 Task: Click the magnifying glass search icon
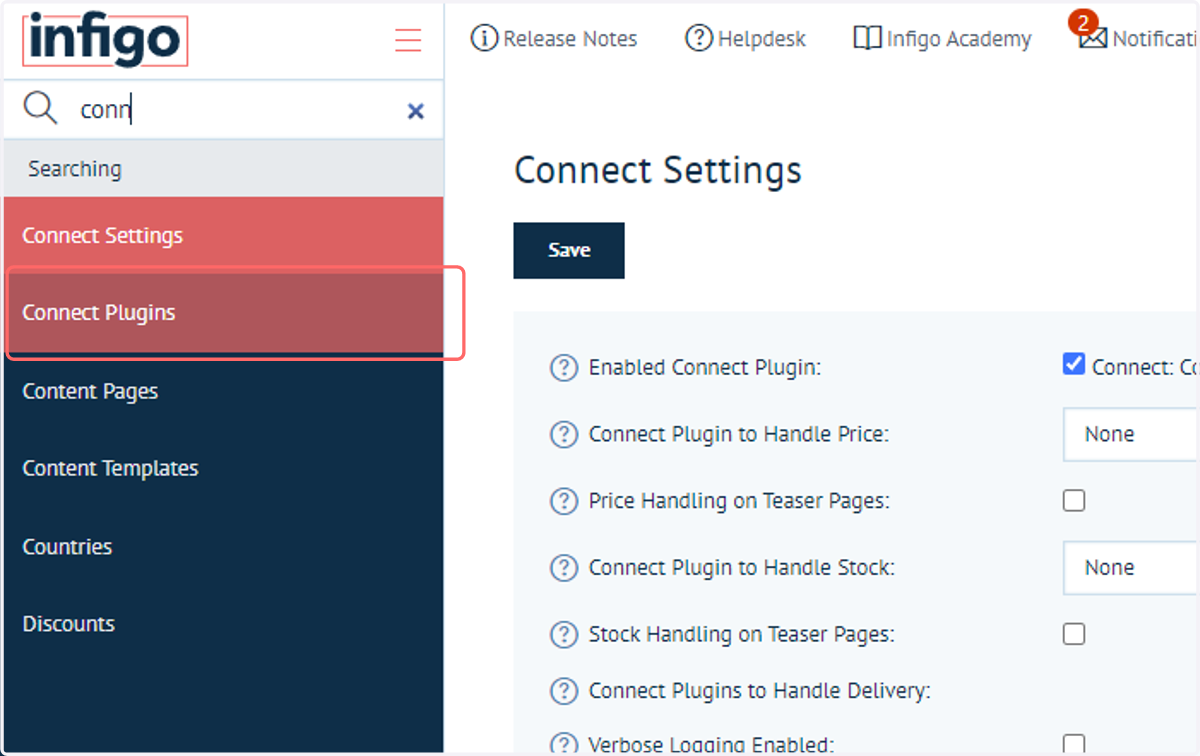[x=40, y=108]
